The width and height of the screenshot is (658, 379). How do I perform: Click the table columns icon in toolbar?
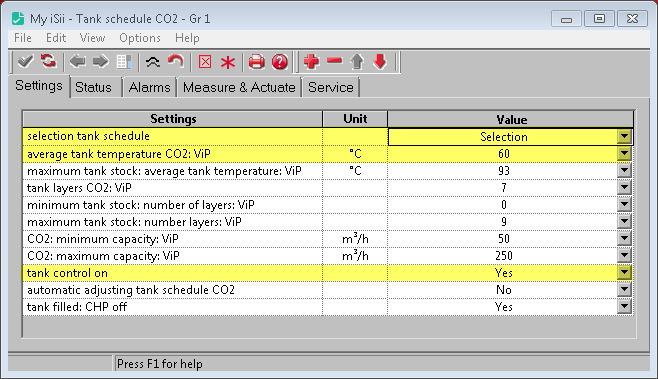click(124, 62)
